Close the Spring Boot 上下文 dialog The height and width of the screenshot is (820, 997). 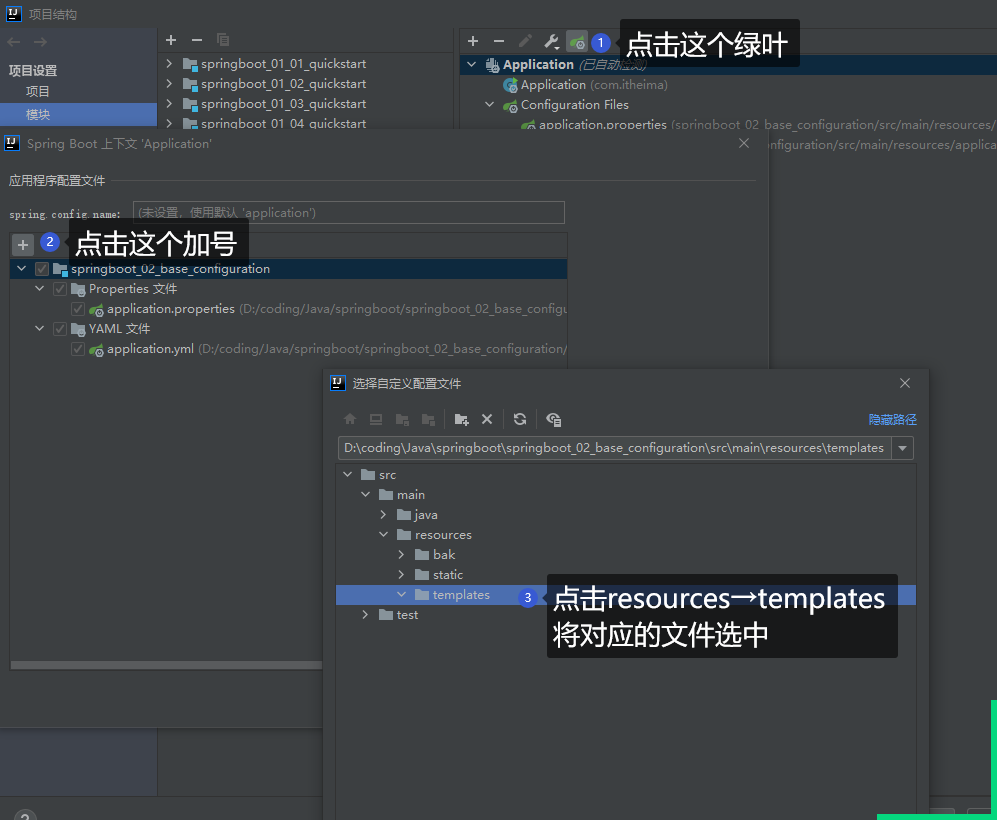(744, 144)
